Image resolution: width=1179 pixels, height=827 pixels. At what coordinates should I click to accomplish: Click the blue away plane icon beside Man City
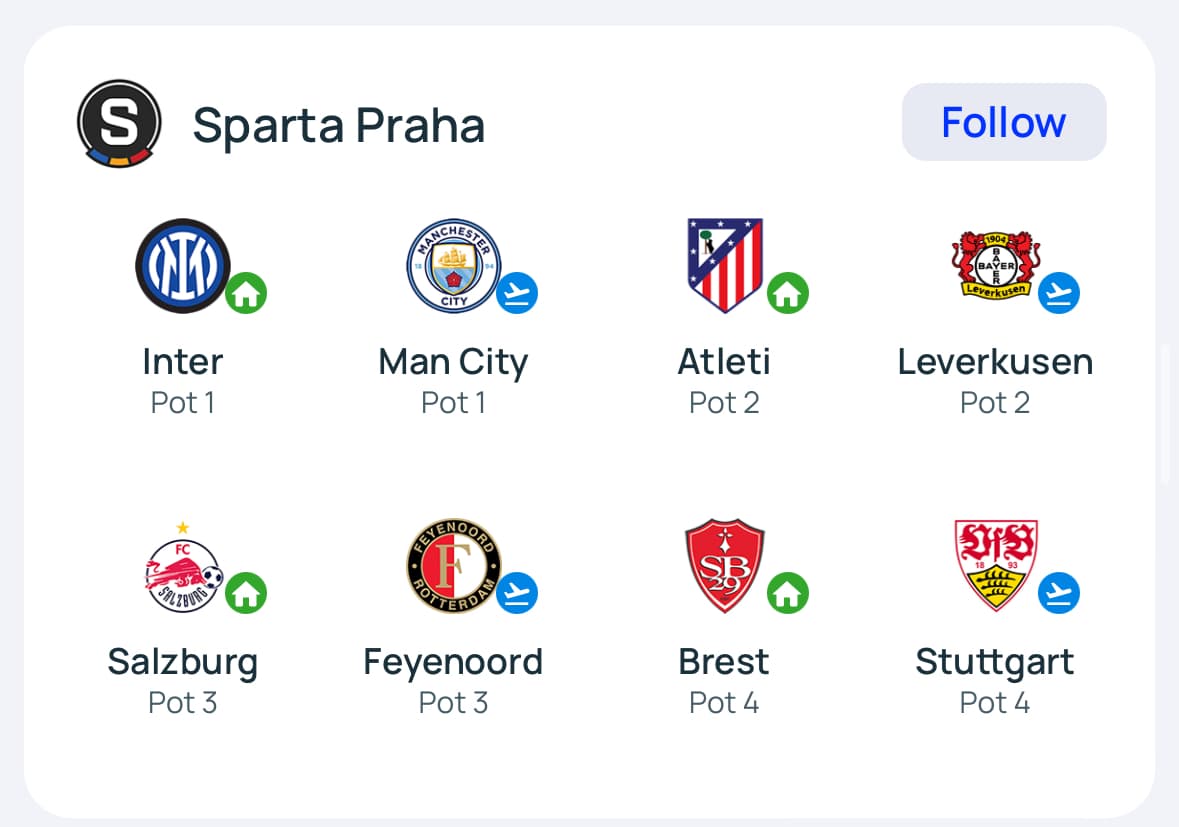coord(517,293)
